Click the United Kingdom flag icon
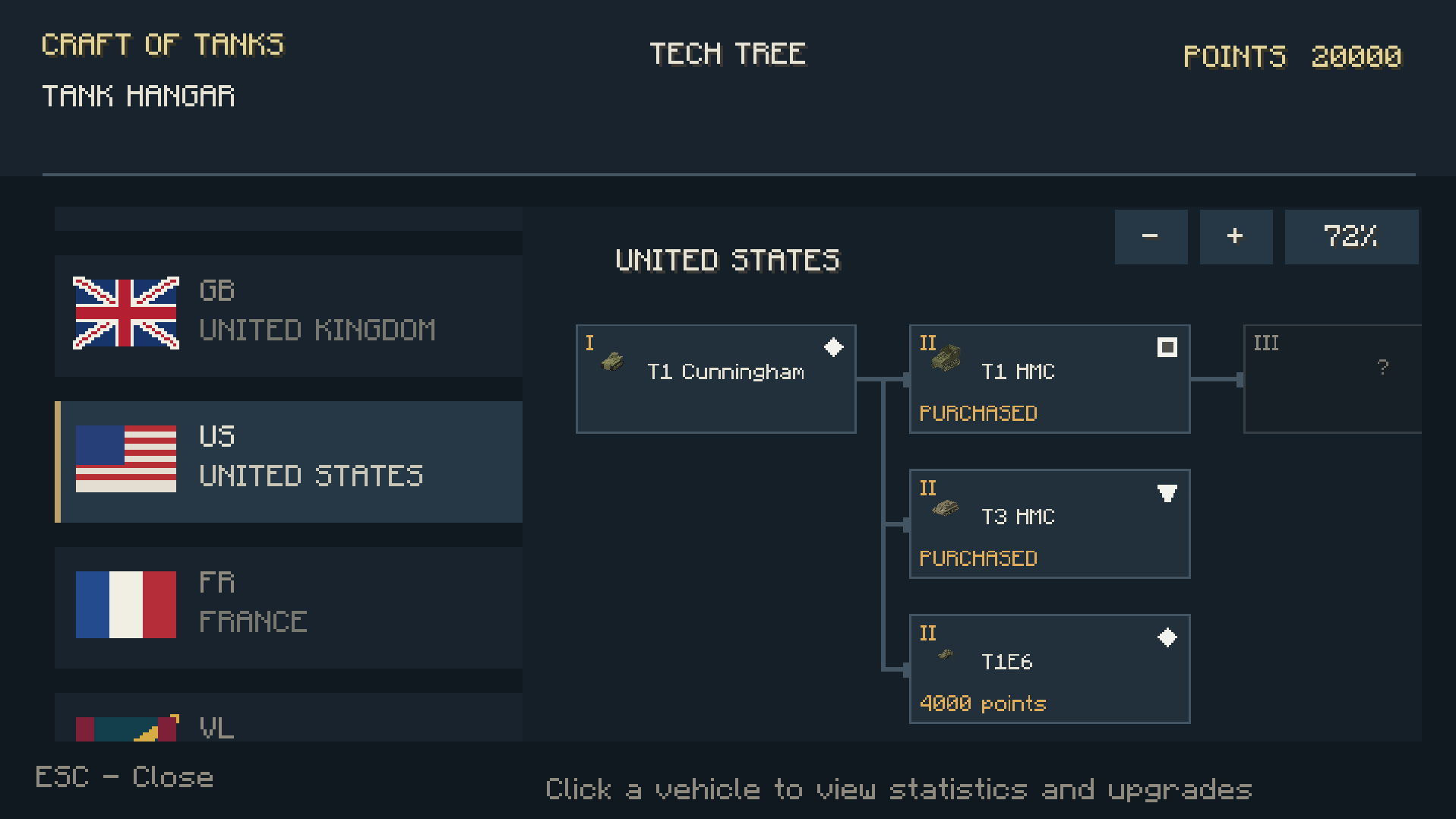1456x819 pixels. [126, 313]
